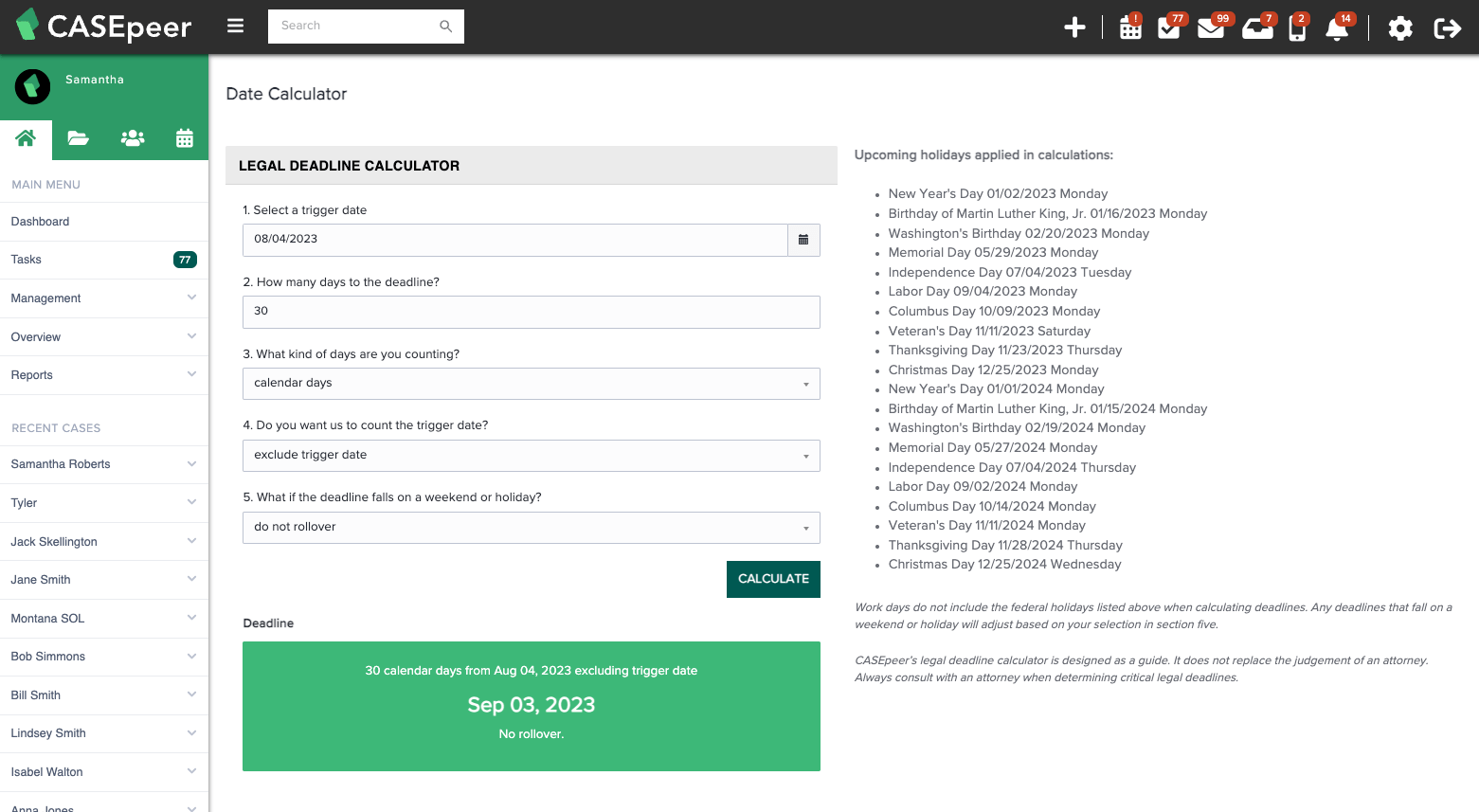This screenshot has height=812, width=1479.
Task: Click the trigger date input field
Action: [x=514, y=240]
